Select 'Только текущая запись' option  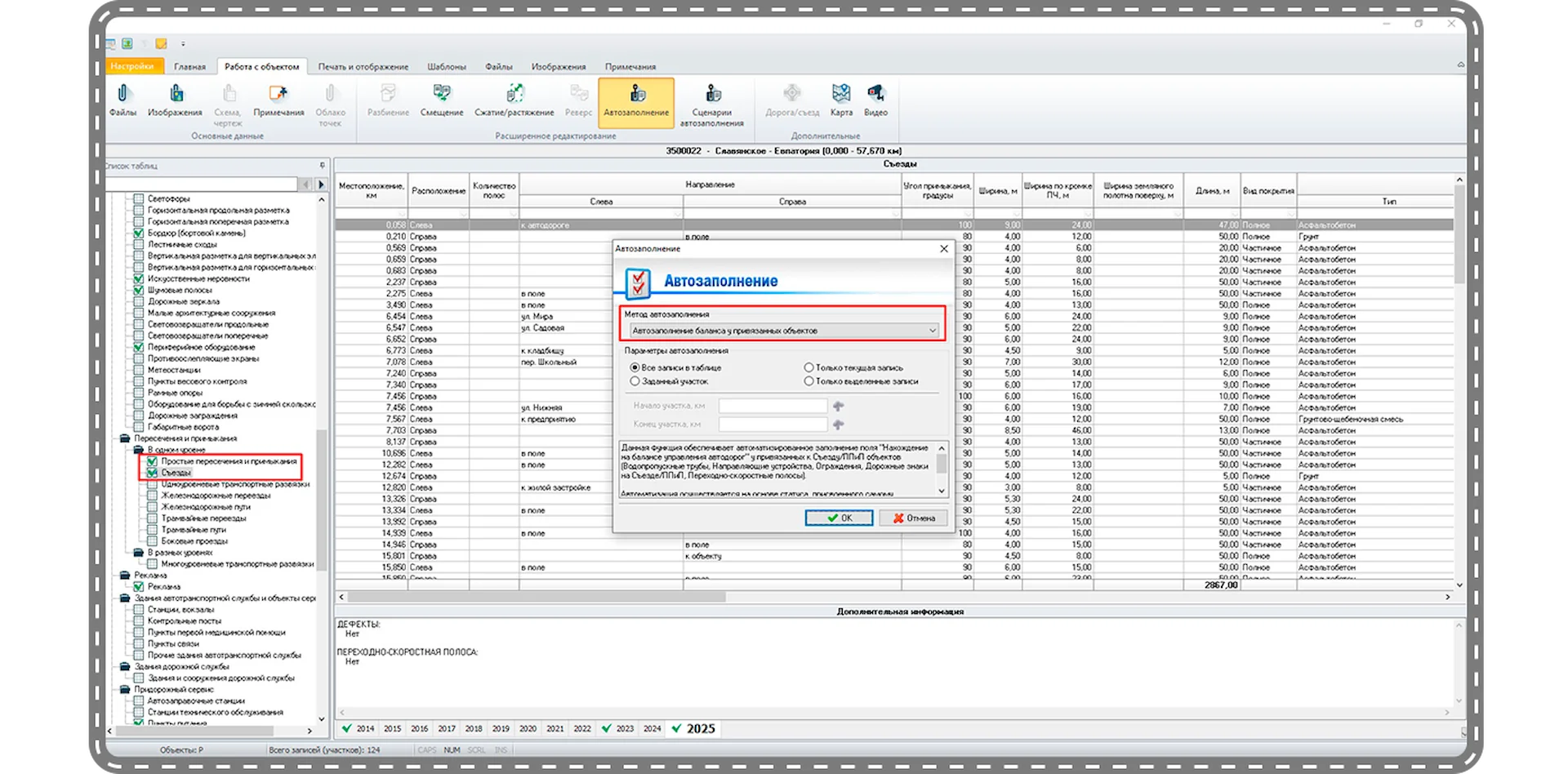click(x=808, y=368)
